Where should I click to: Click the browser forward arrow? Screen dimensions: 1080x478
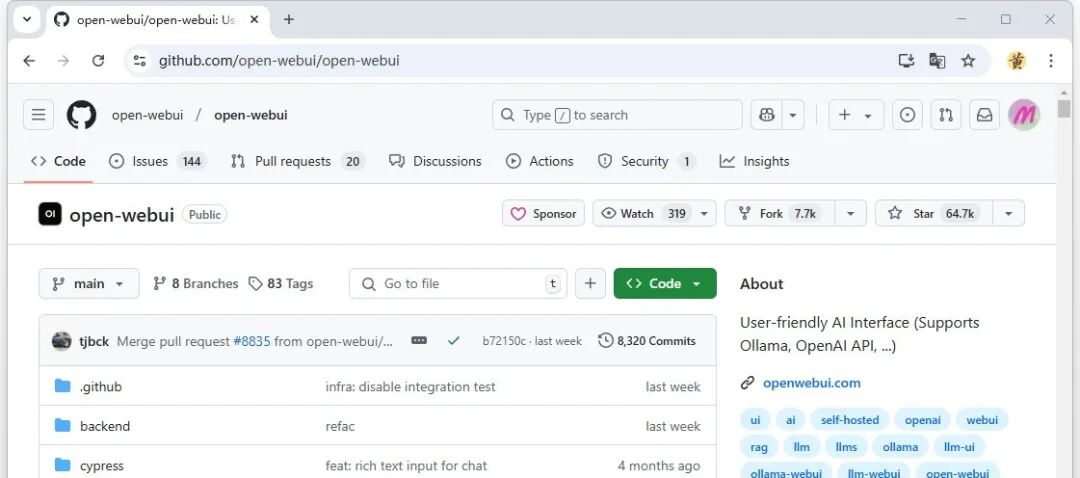click(63, 61)
